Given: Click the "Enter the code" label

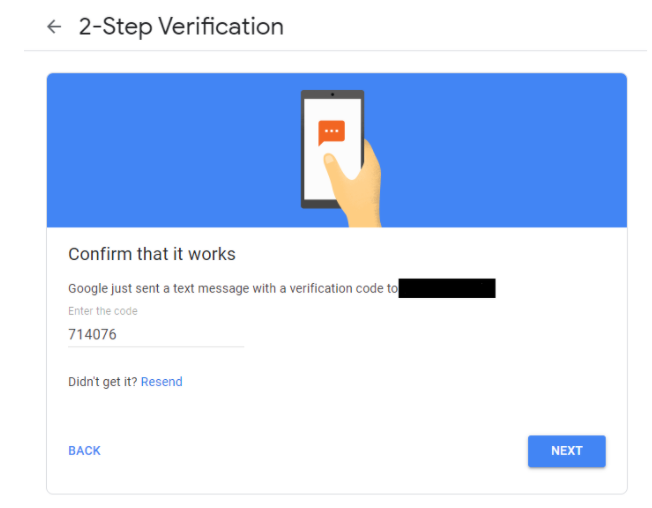Looking at the screenshot, I should click(x=103, y=312).
